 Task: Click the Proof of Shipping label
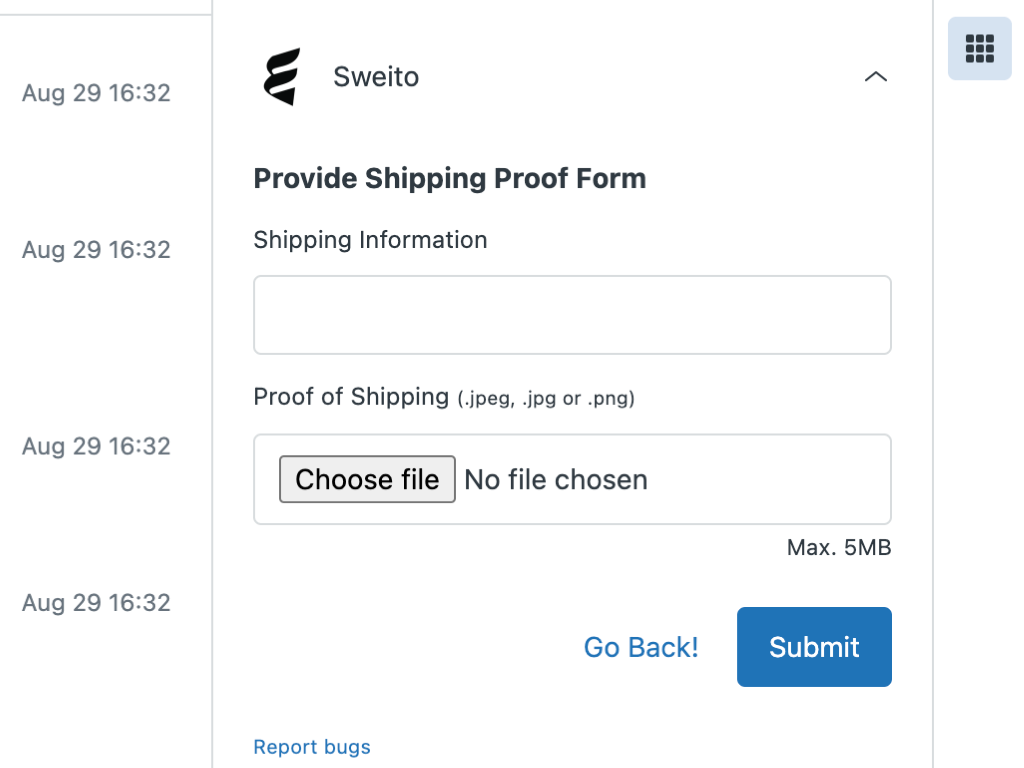tap(351, 397)
